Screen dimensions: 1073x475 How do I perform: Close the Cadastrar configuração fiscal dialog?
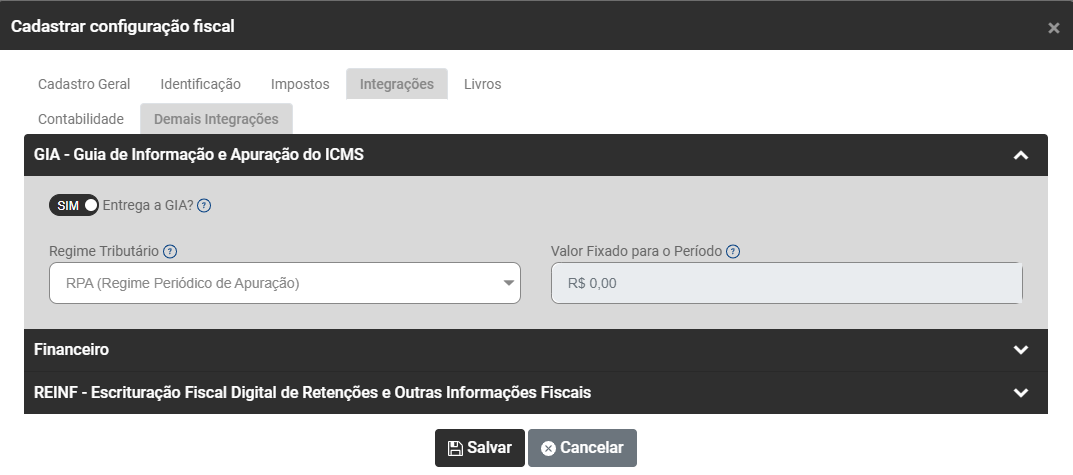point(1053,28)
